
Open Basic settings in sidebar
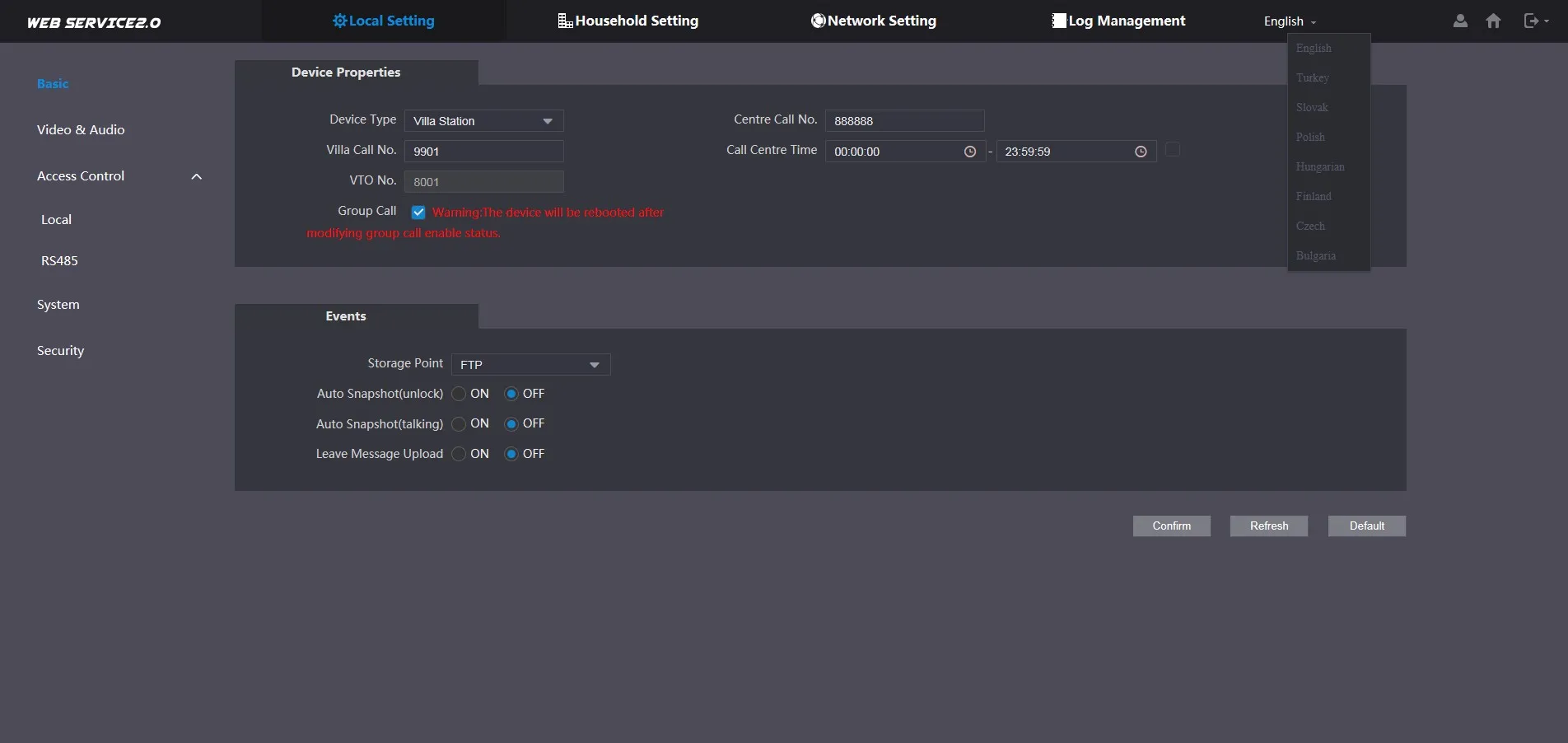53,84
